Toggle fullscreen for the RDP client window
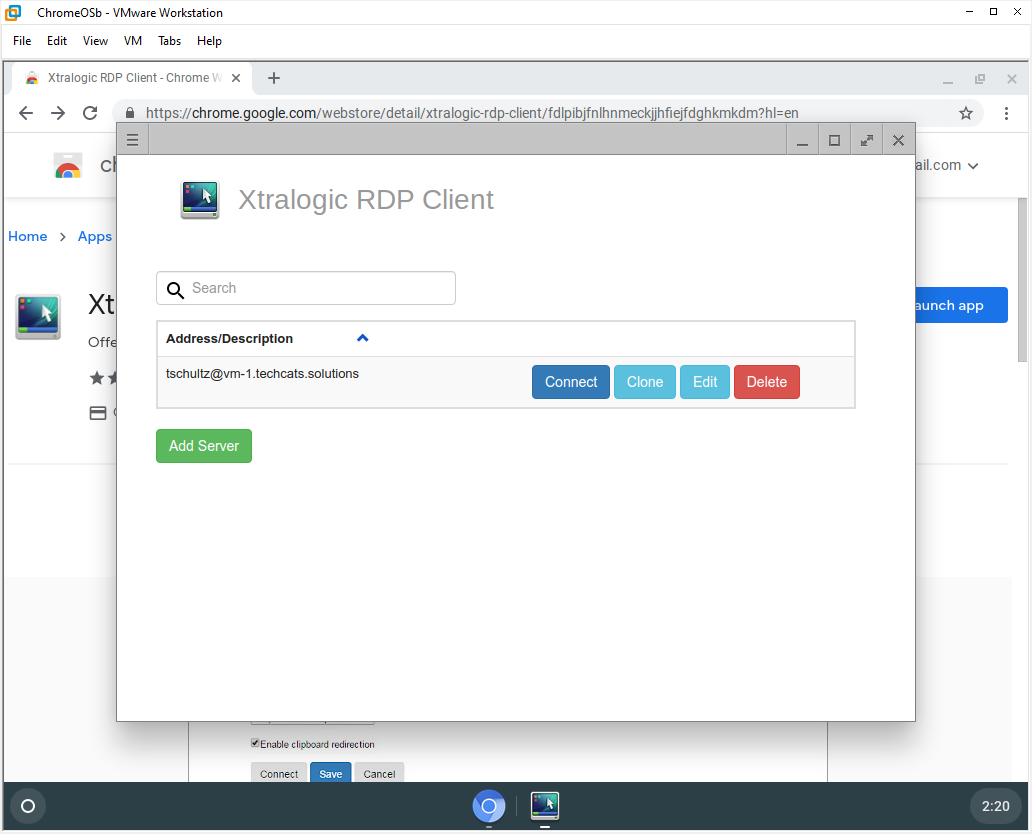The height and width of the screenshot is (834, 1032). tap(867, 140)
